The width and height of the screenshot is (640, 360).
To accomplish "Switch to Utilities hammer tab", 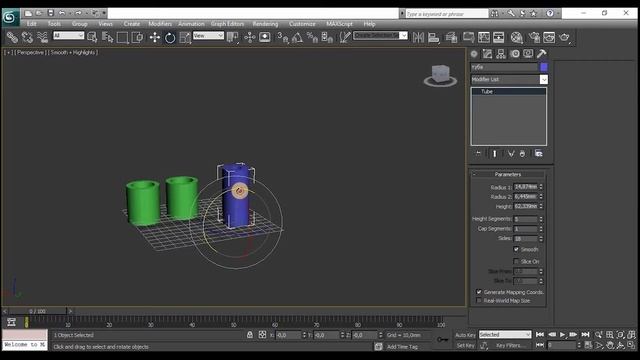I will [542, 53].
